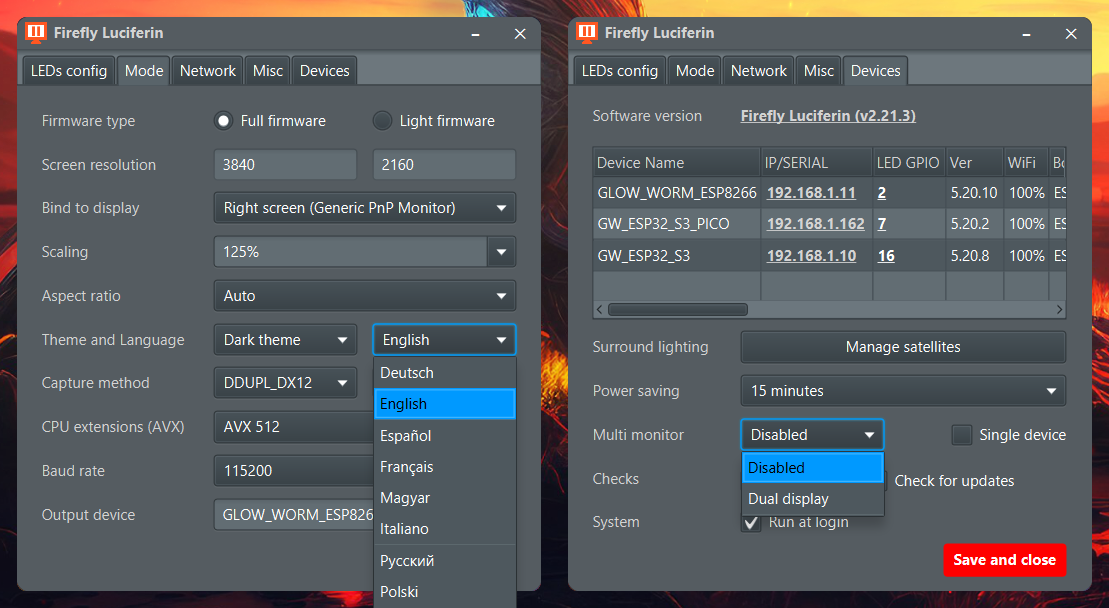Click the Manage satellites button
The width and height of the screenshot is (1109, 608).
click(903, 347)
